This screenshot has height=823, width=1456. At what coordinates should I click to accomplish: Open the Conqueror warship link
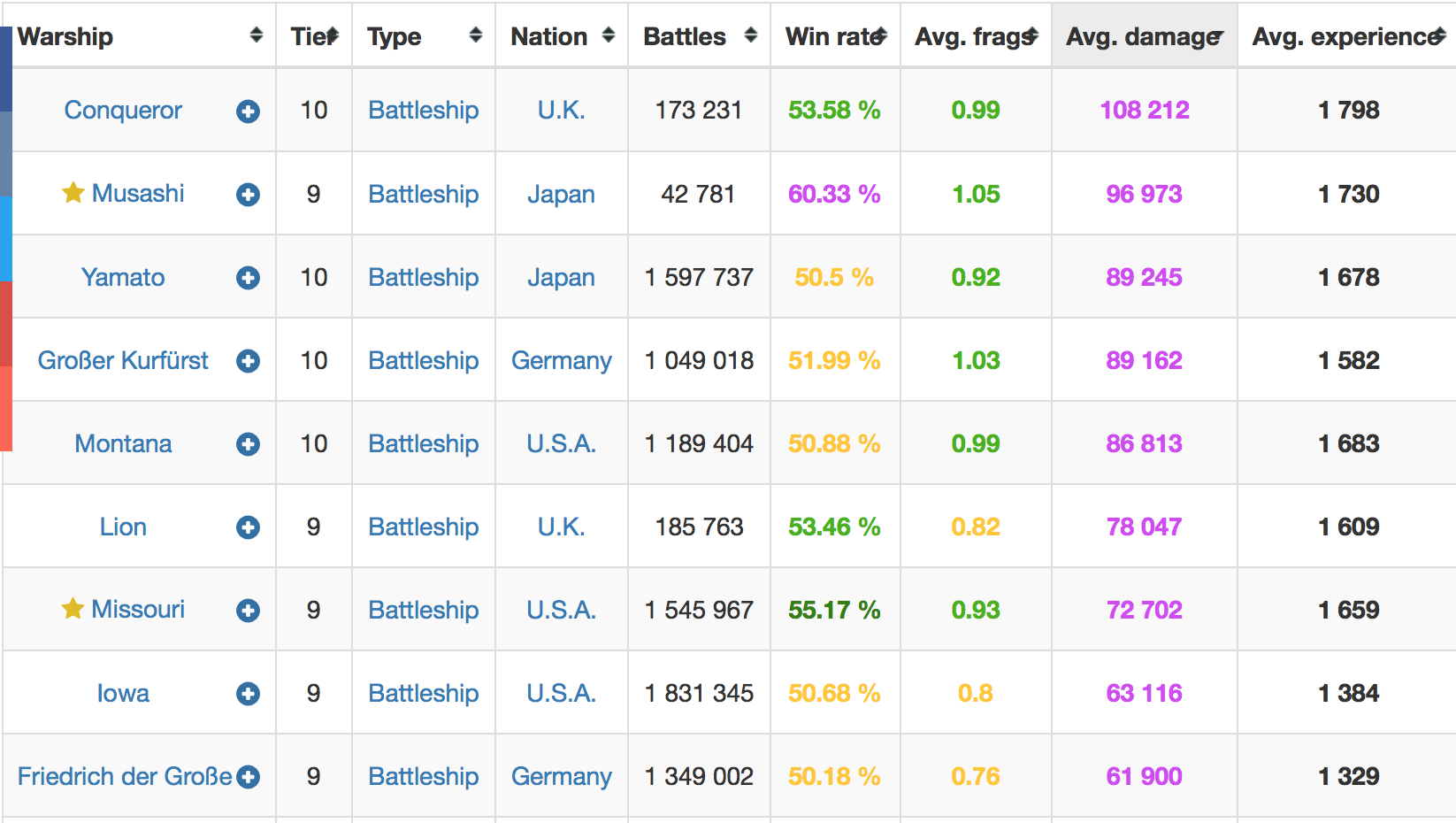tap(123, 111)
